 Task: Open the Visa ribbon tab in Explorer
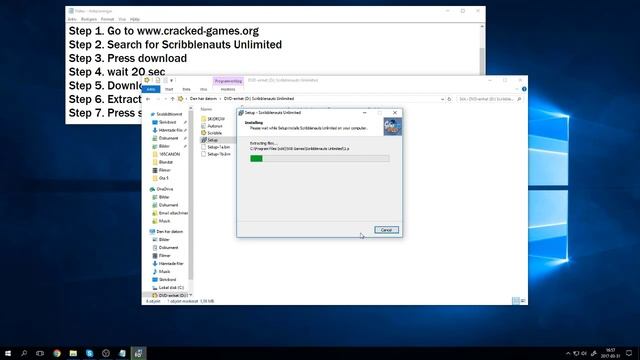[x=203, y=89]
